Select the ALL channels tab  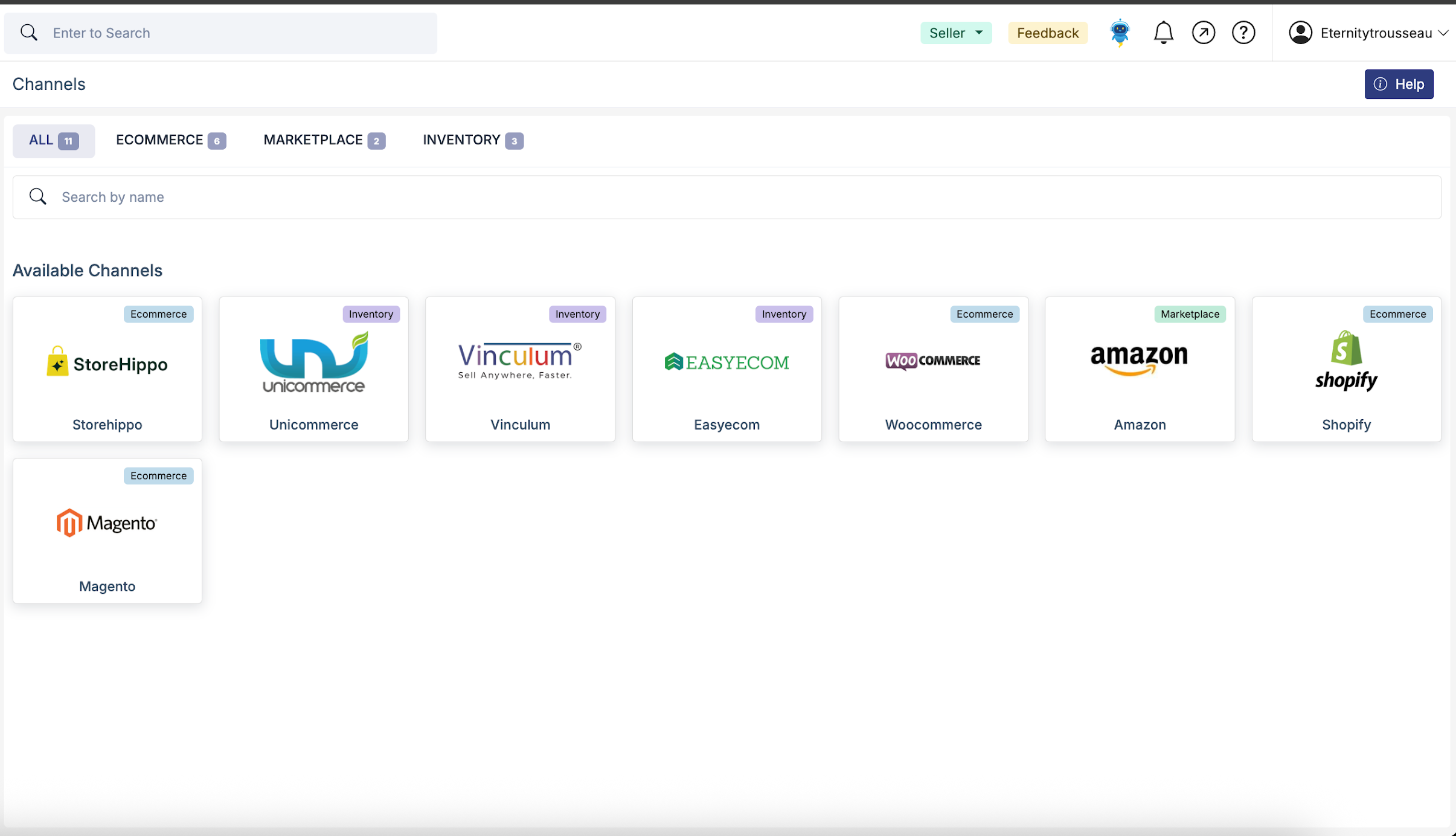(53, 140)
